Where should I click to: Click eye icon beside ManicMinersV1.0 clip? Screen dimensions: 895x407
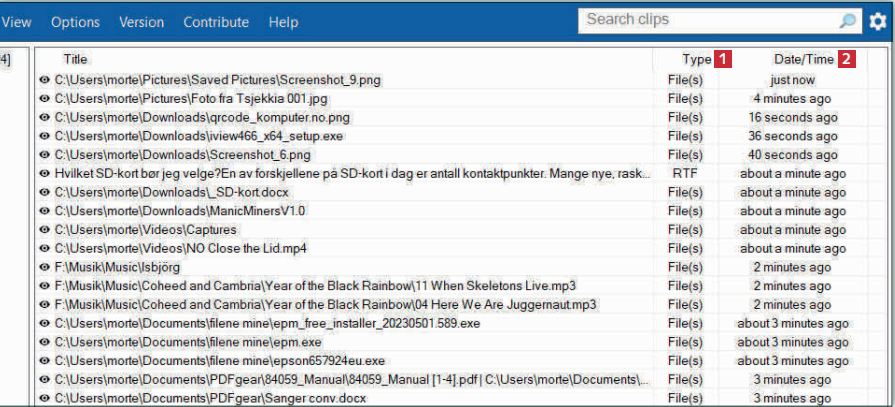(44, 211)
